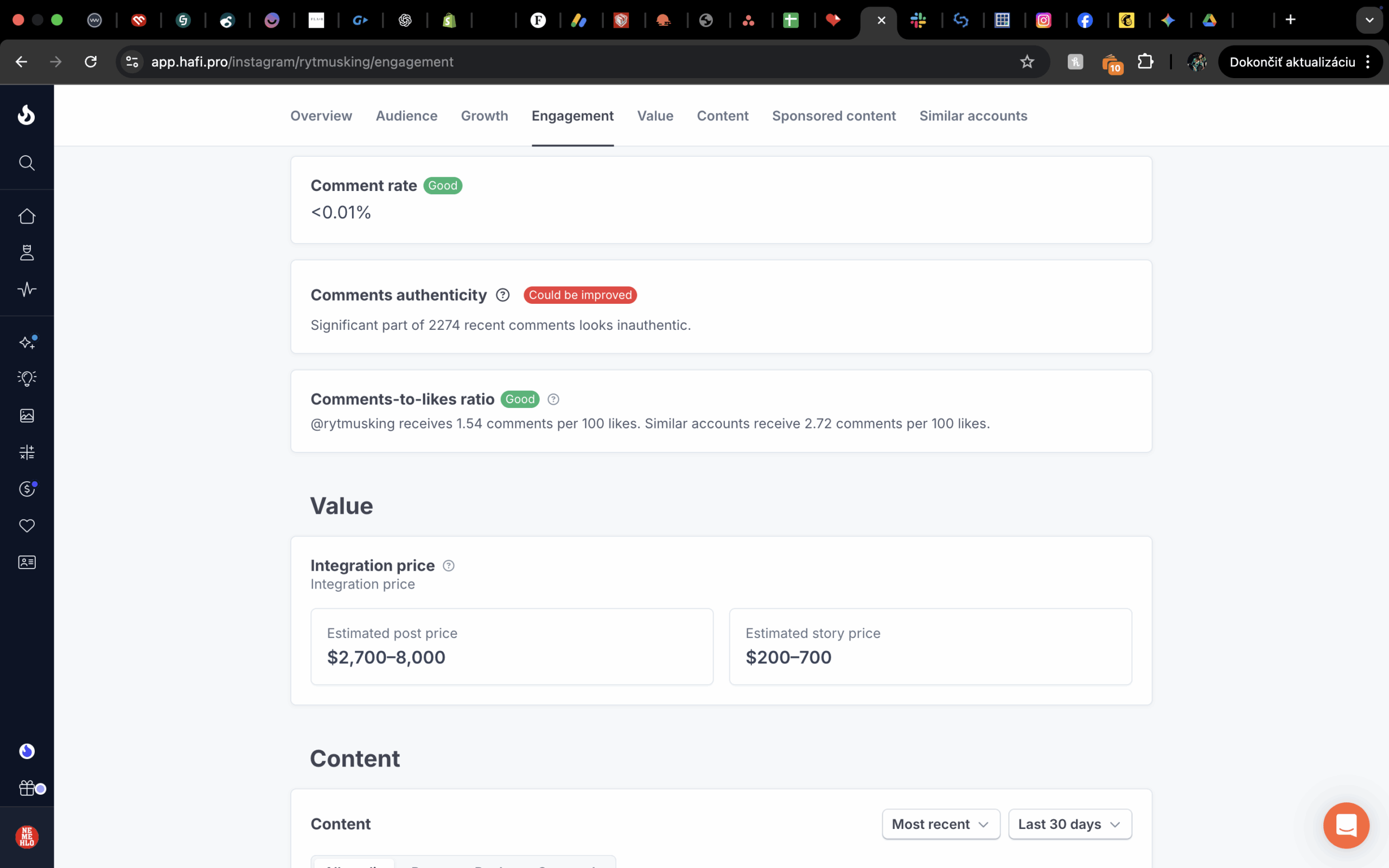The image size is (1389, 868).
Task: Click the ID card icon in sidebar
Action: (x=27, y=563)
